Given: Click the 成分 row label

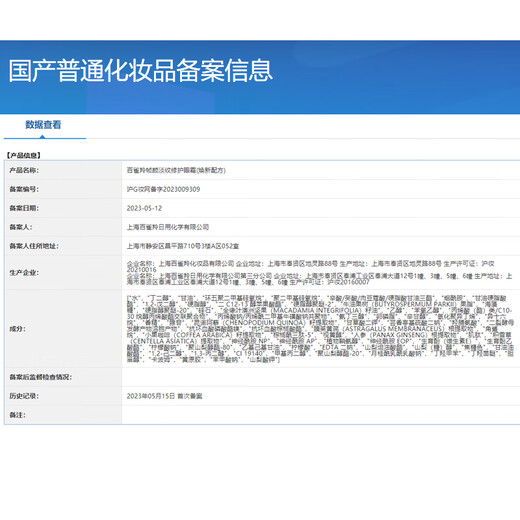Looking at the screenshot, I should tap(18, 329).
